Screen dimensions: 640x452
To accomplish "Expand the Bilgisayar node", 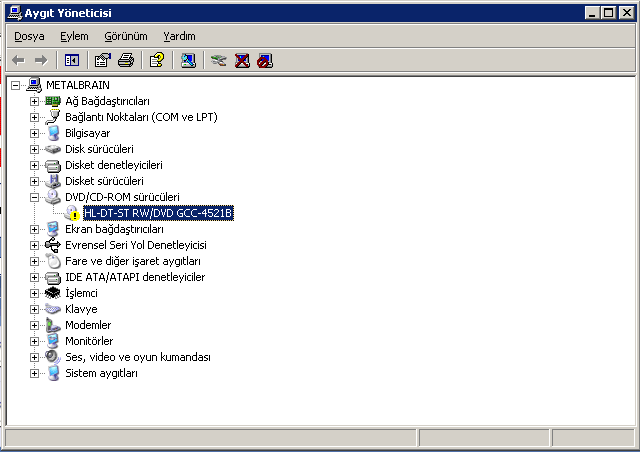I will 34,133.
